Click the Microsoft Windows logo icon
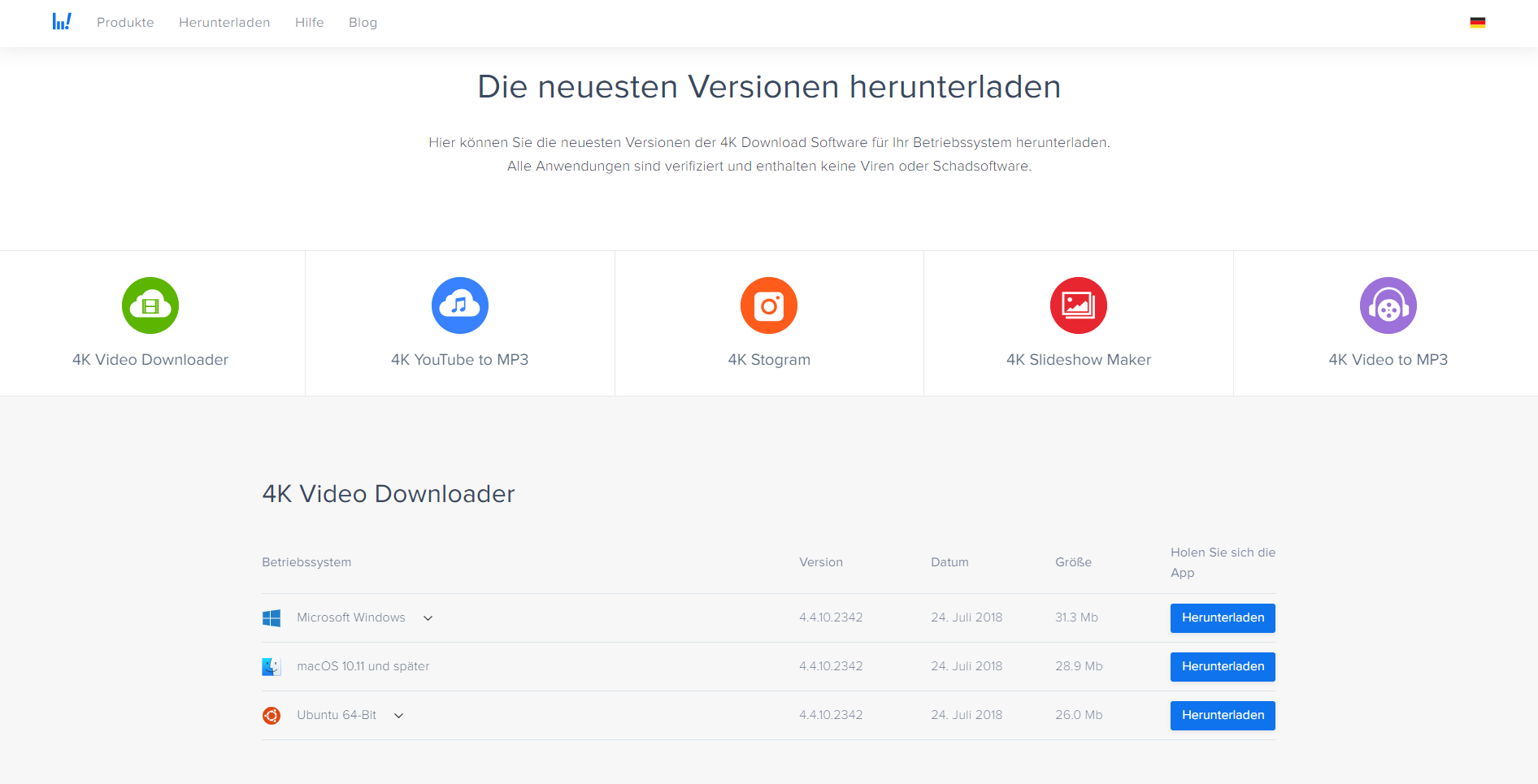The width and height of the screenshot is (1538, 784). pos(272,618)
